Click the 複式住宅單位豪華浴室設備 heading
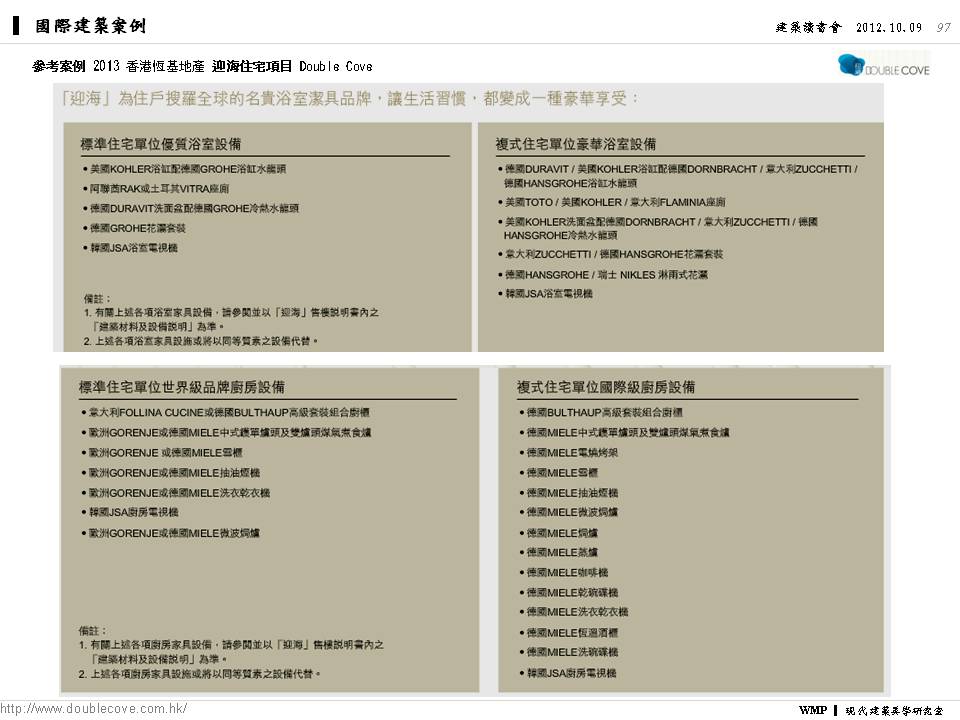The height and width of the screenshot is (720, 960). pyautogui.click(x=576, y=144)
